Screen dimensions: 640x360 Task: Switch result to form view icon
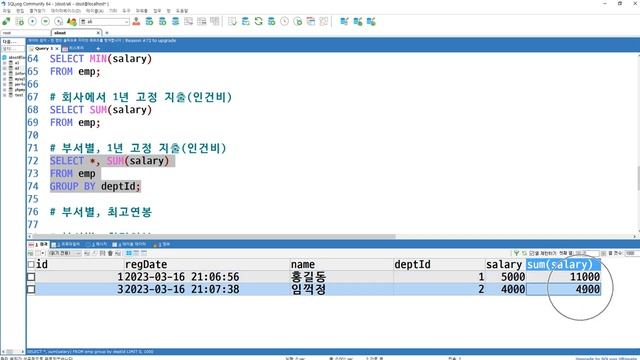(136, 253)
